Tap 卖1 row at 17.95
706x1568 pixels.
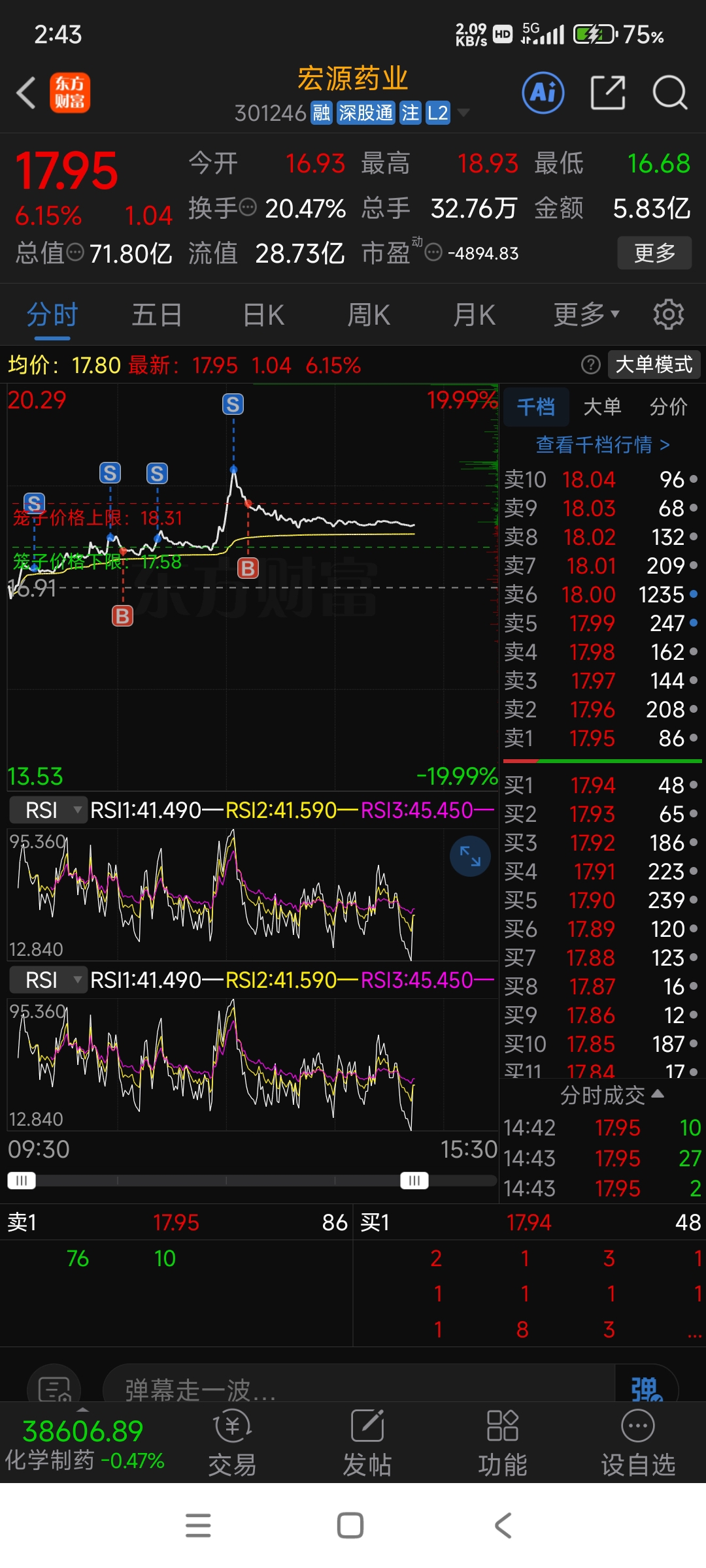601,738
